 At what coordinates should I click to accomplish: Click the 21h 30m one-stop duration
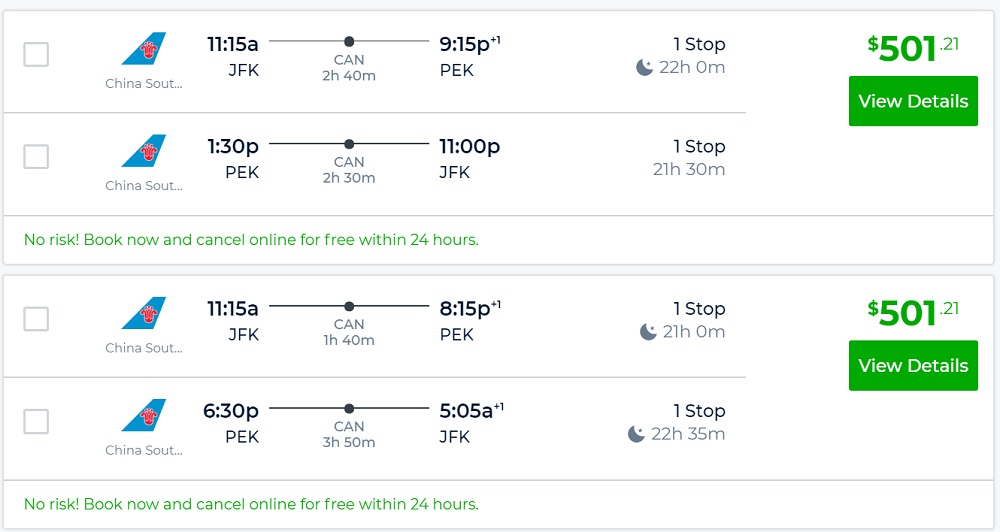pos(689,170)
